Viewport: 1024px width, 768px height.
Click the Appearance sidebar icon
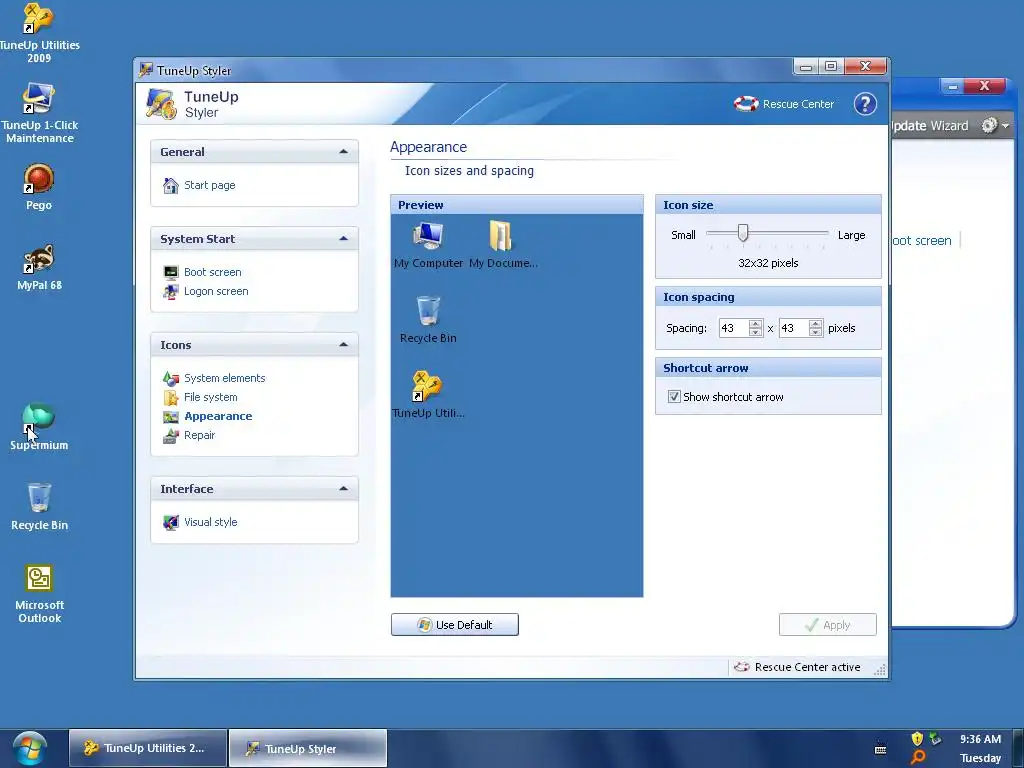(170, 417)
